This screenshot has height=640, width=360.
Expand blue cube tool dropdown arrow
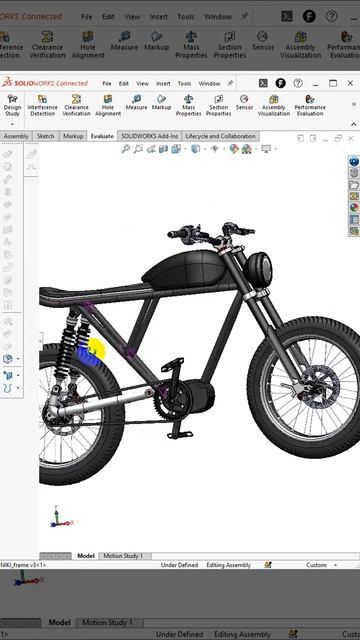(x=18, y=359)
